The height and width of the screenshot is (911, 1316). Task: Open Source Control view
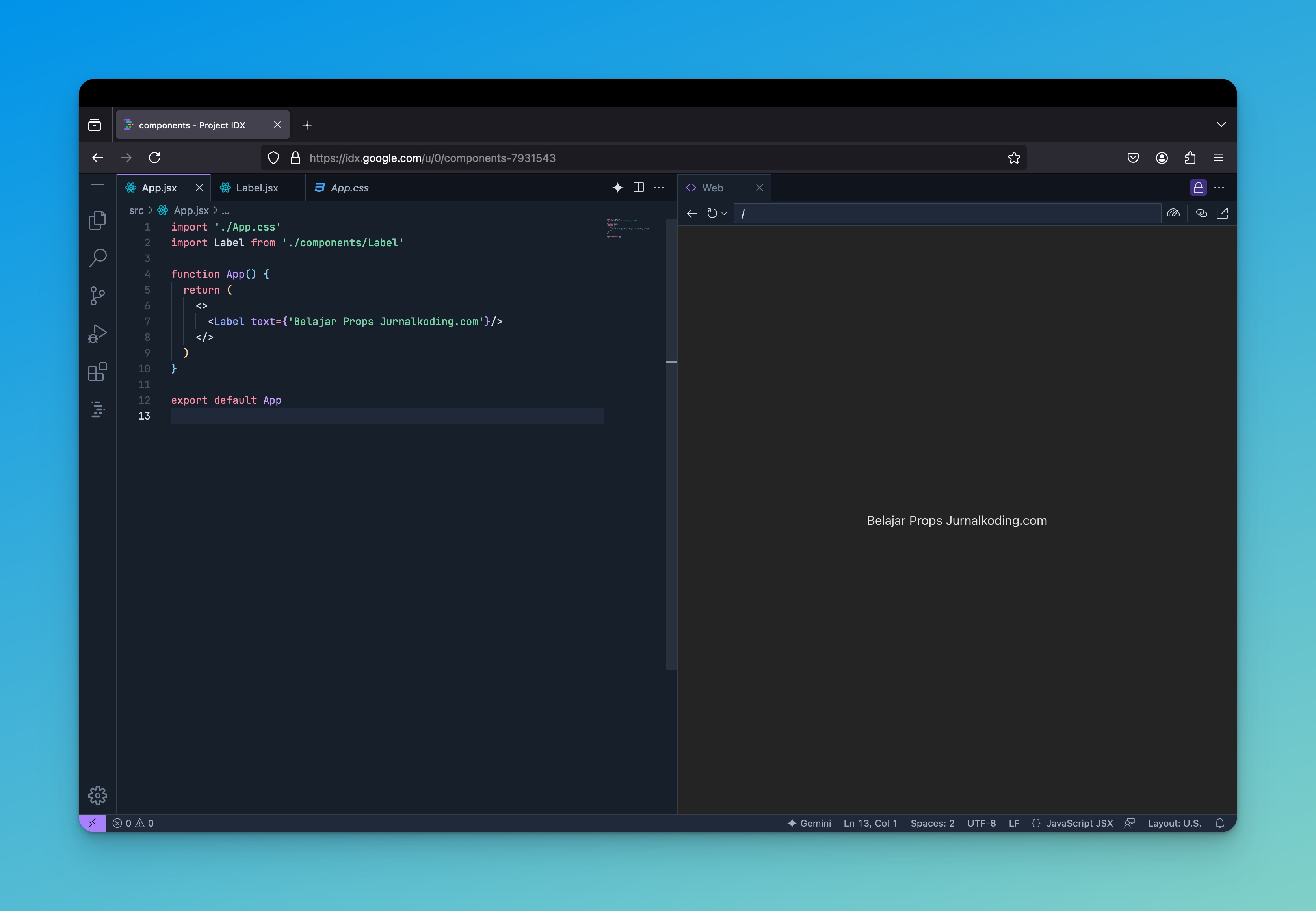click(98, 296)
